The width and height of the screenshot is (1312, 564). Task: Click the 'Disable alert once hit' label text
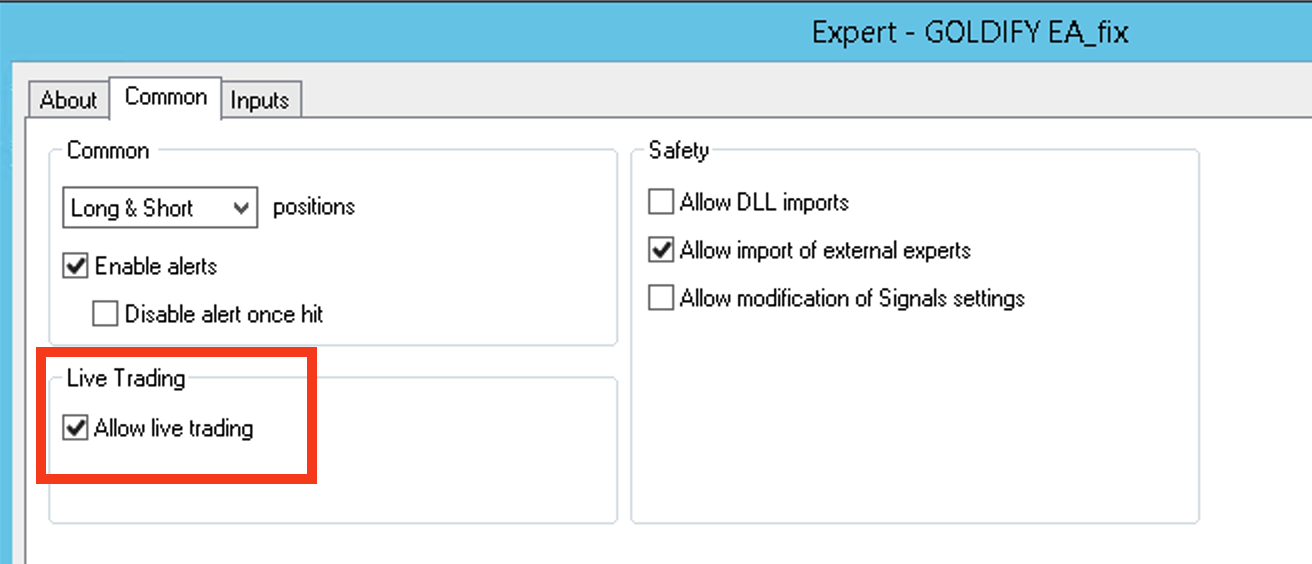(x=224, y=314)
